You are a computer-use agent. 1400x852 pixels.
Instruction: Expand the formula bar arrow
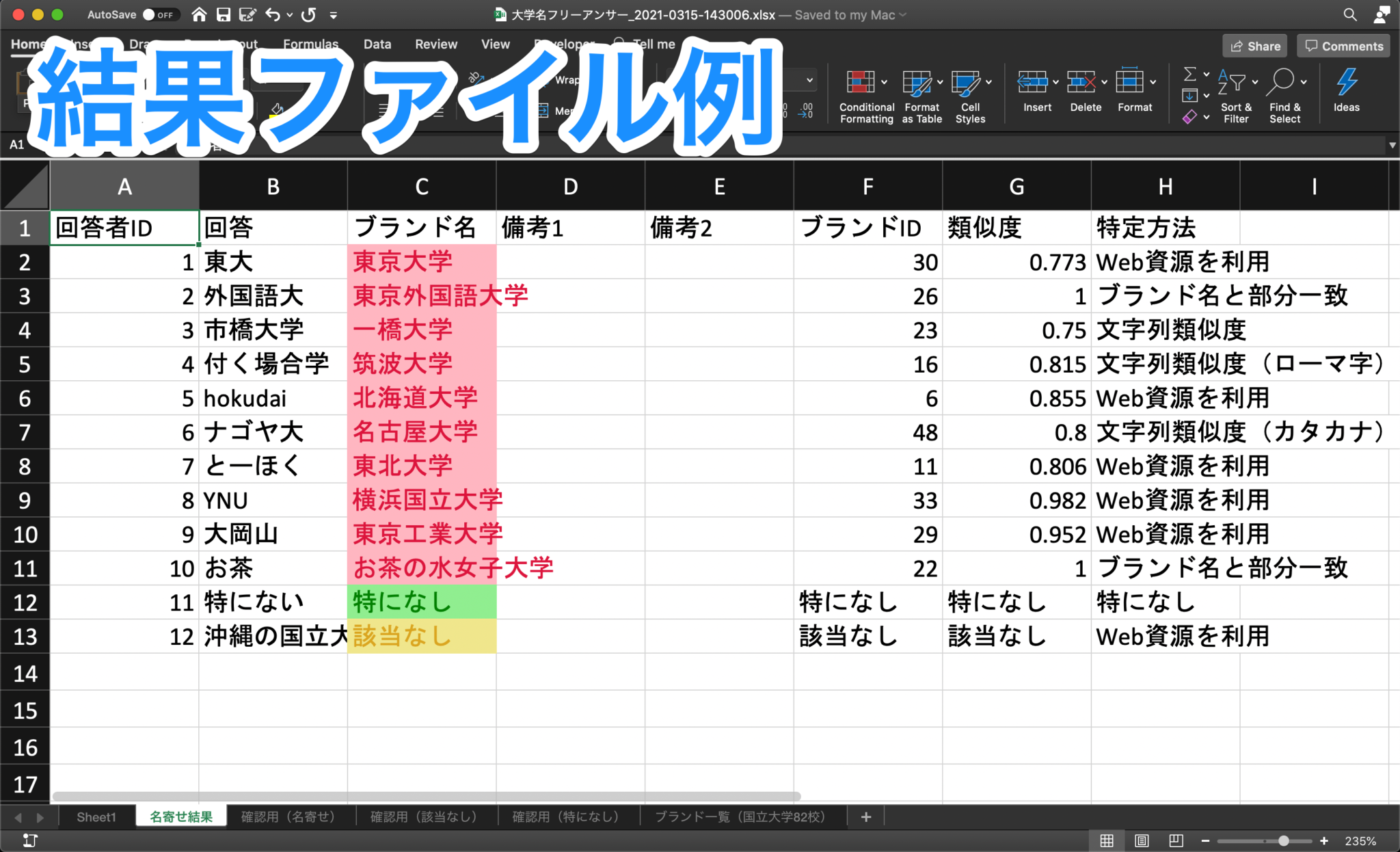[x=1392, y=145]
